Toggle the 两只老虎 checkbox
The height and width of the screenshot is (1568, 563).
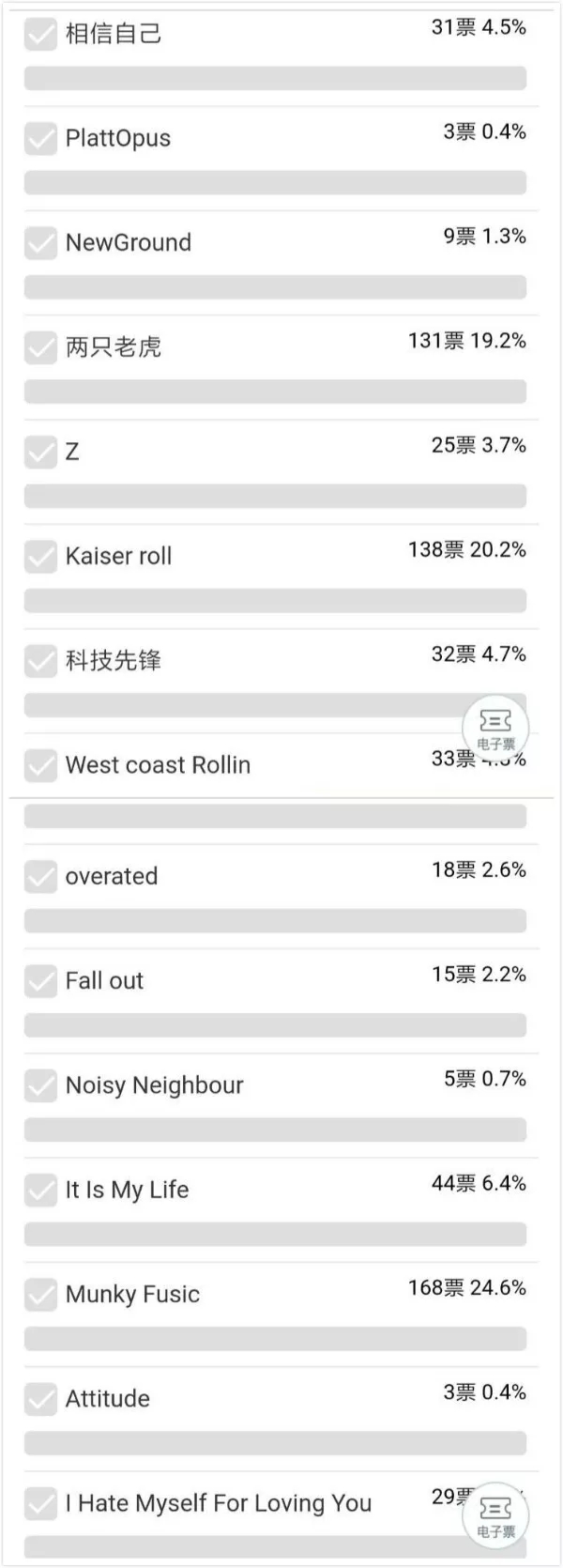pyautogui.click(x=40, y=347)
